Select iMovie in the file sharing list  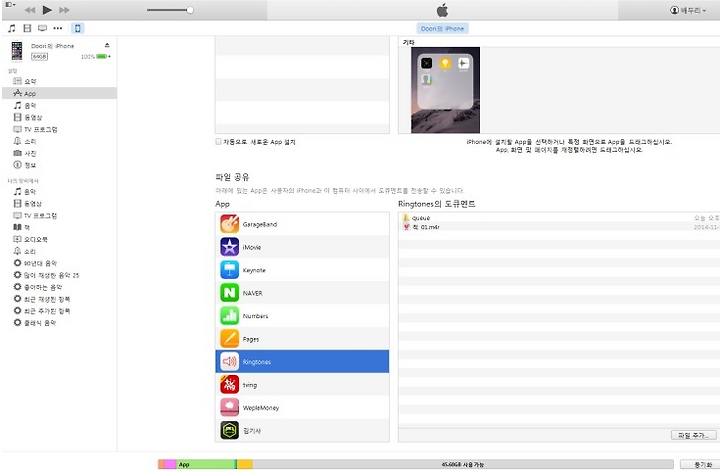[302, 247]
